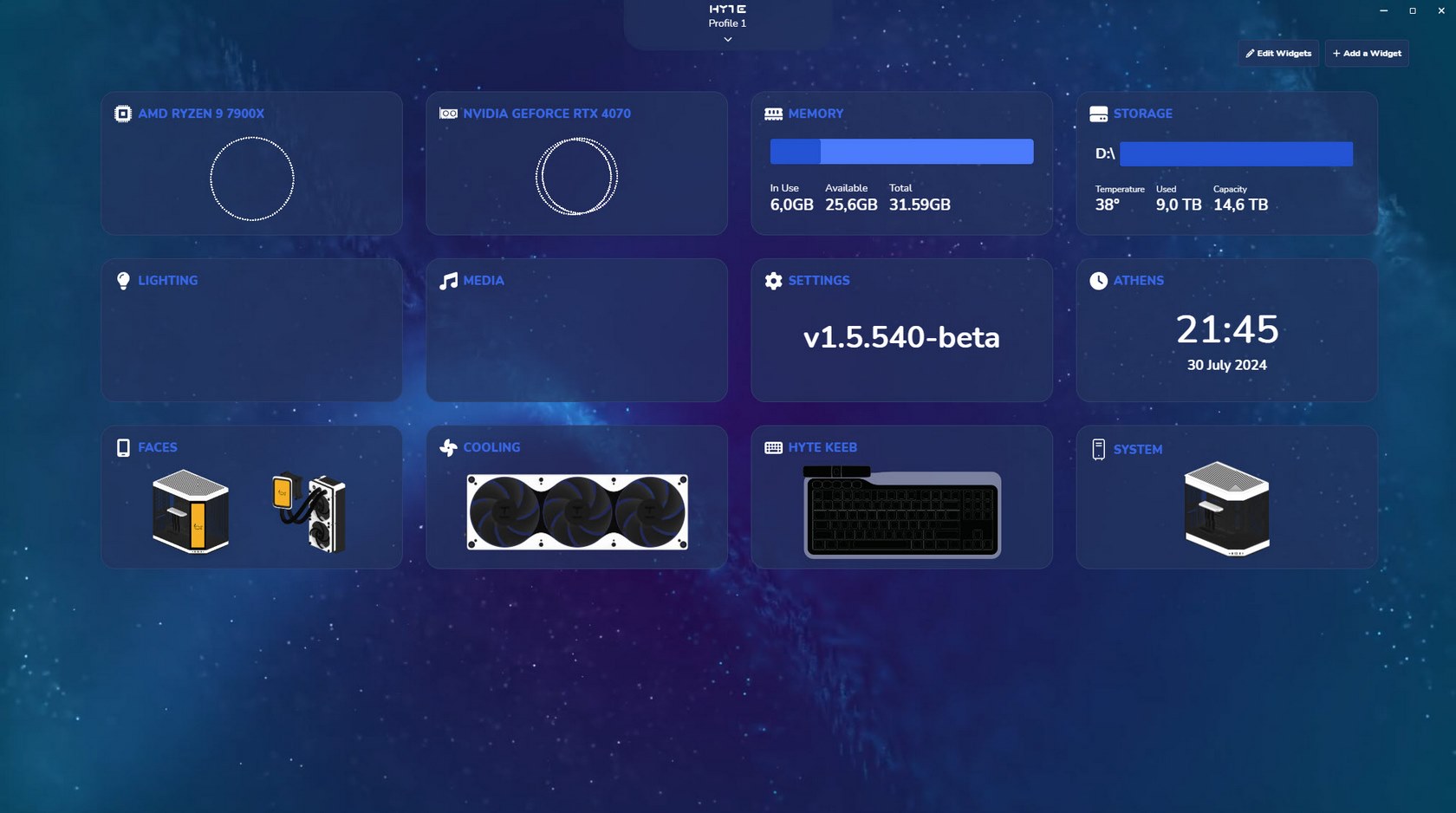Open the AMD RYZEN 9 7900X widget title
This screenshot has width=1456, height=813.
click(201, 114)
